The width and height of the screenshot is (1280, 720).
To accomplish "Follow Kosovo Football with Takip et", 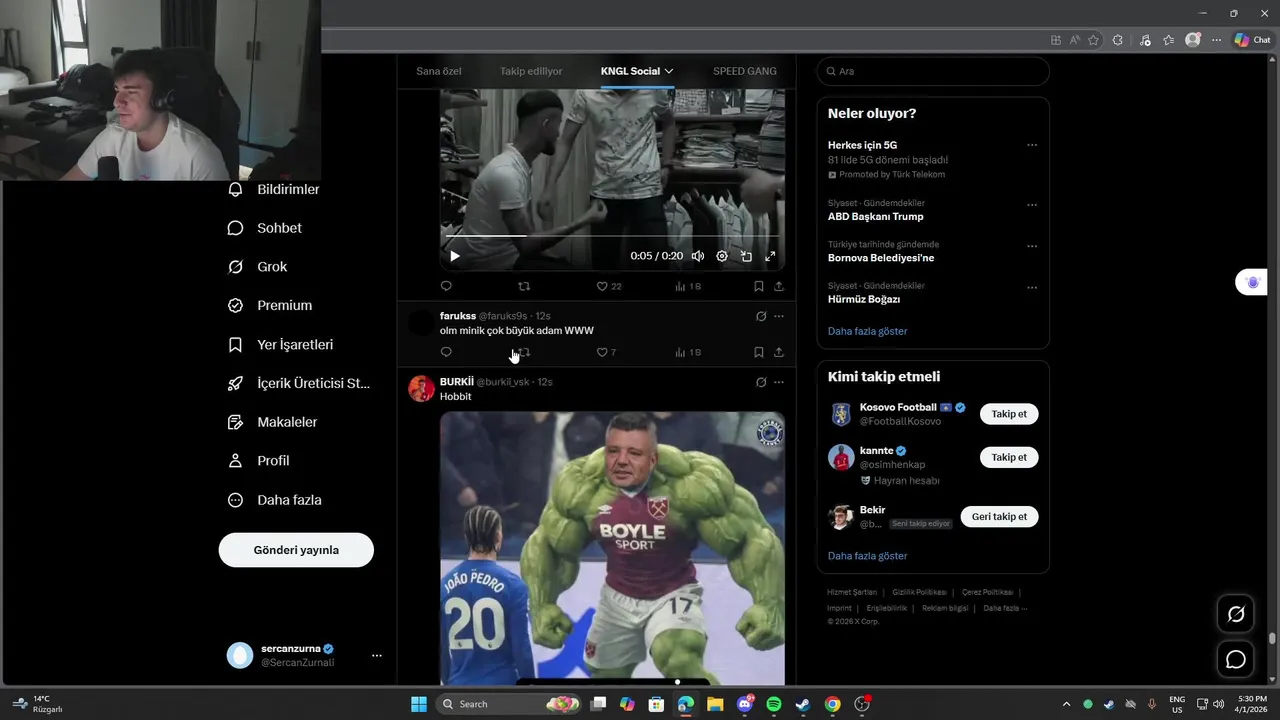I will point(1009,414).
